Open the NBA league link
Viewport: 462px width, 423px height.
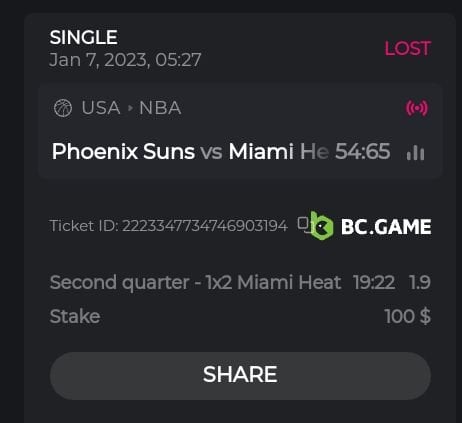(160, 108)
